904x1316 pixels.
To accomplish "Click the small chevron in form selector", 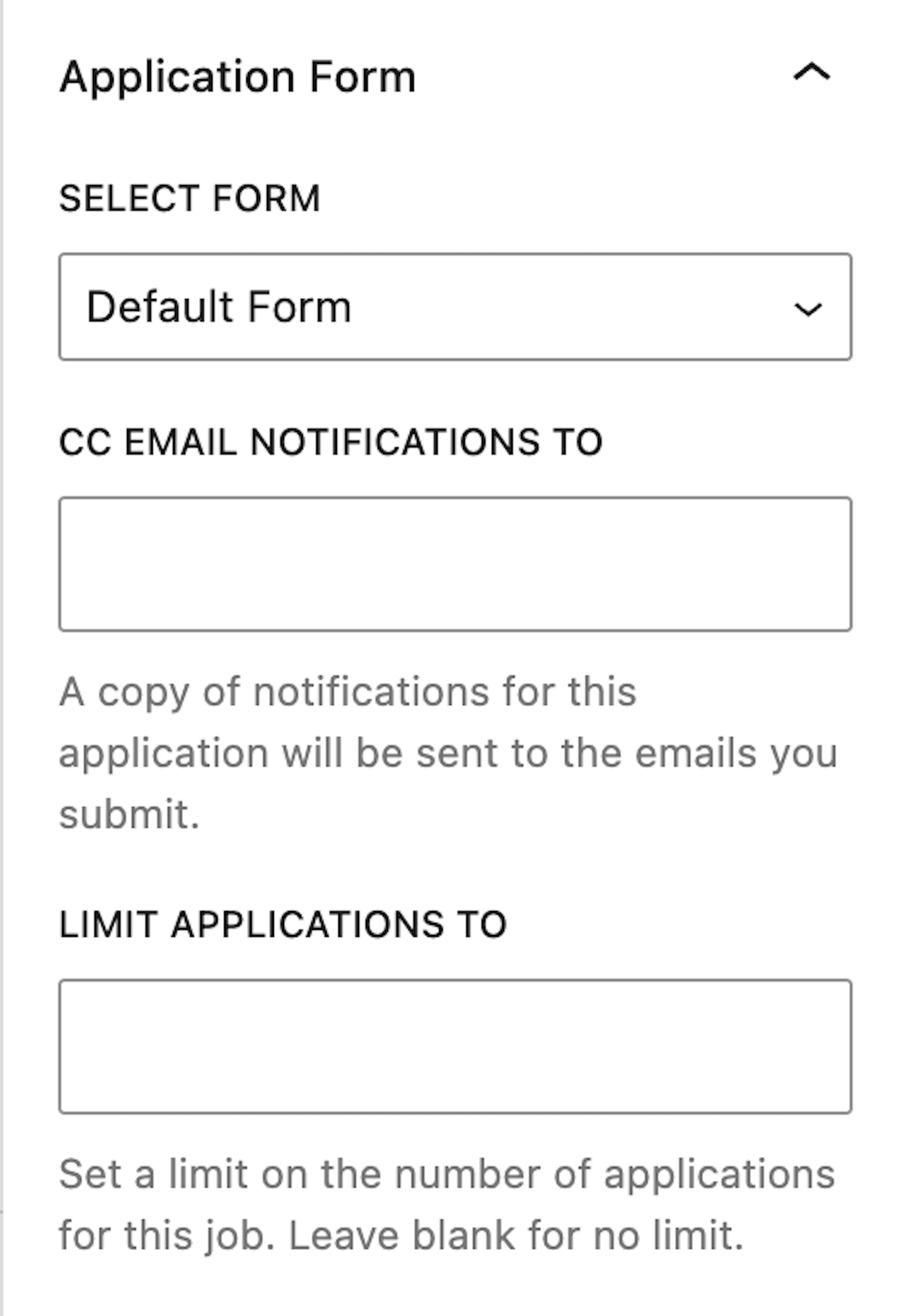I will click(808, 309).
